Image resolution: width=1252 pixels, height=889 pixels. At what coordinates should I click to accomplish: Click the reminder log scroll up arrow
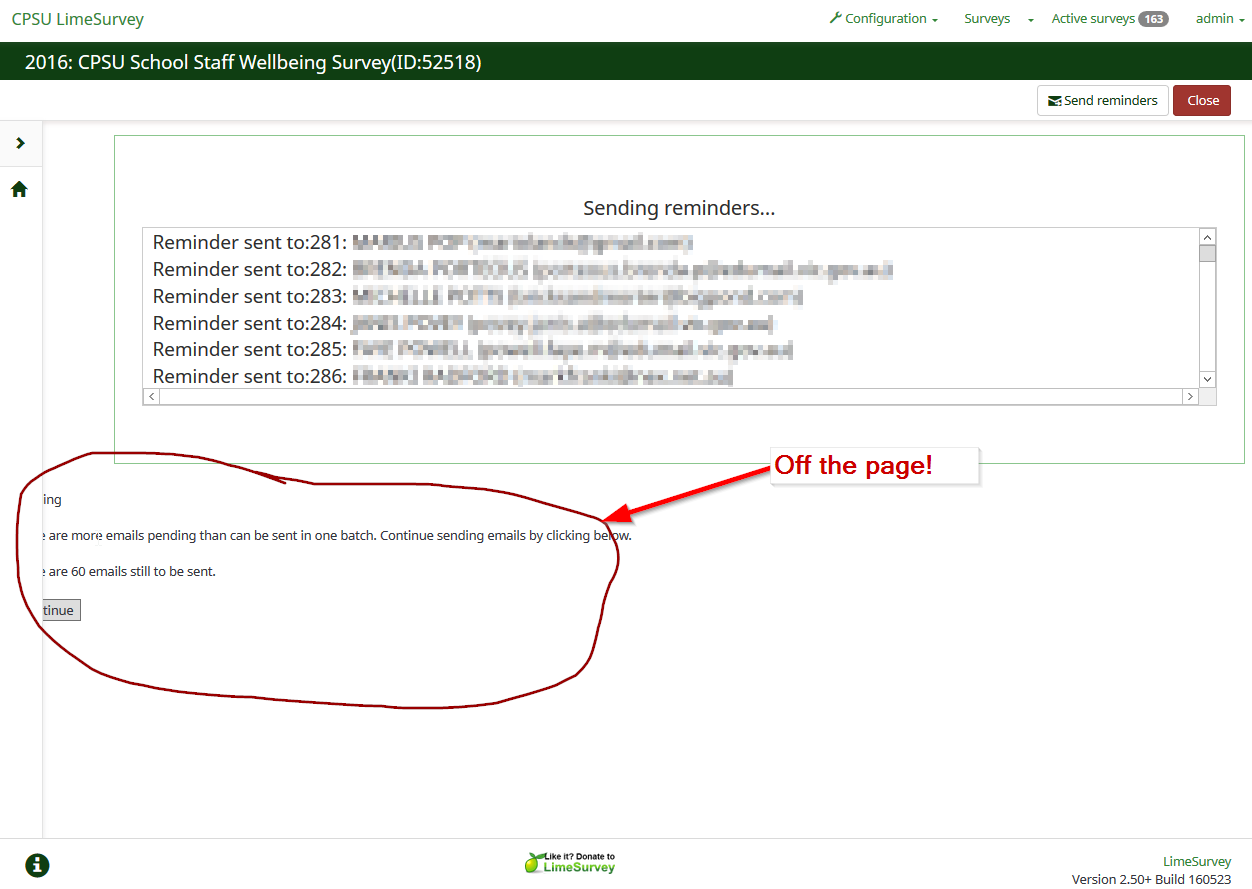coord(1207,237)
